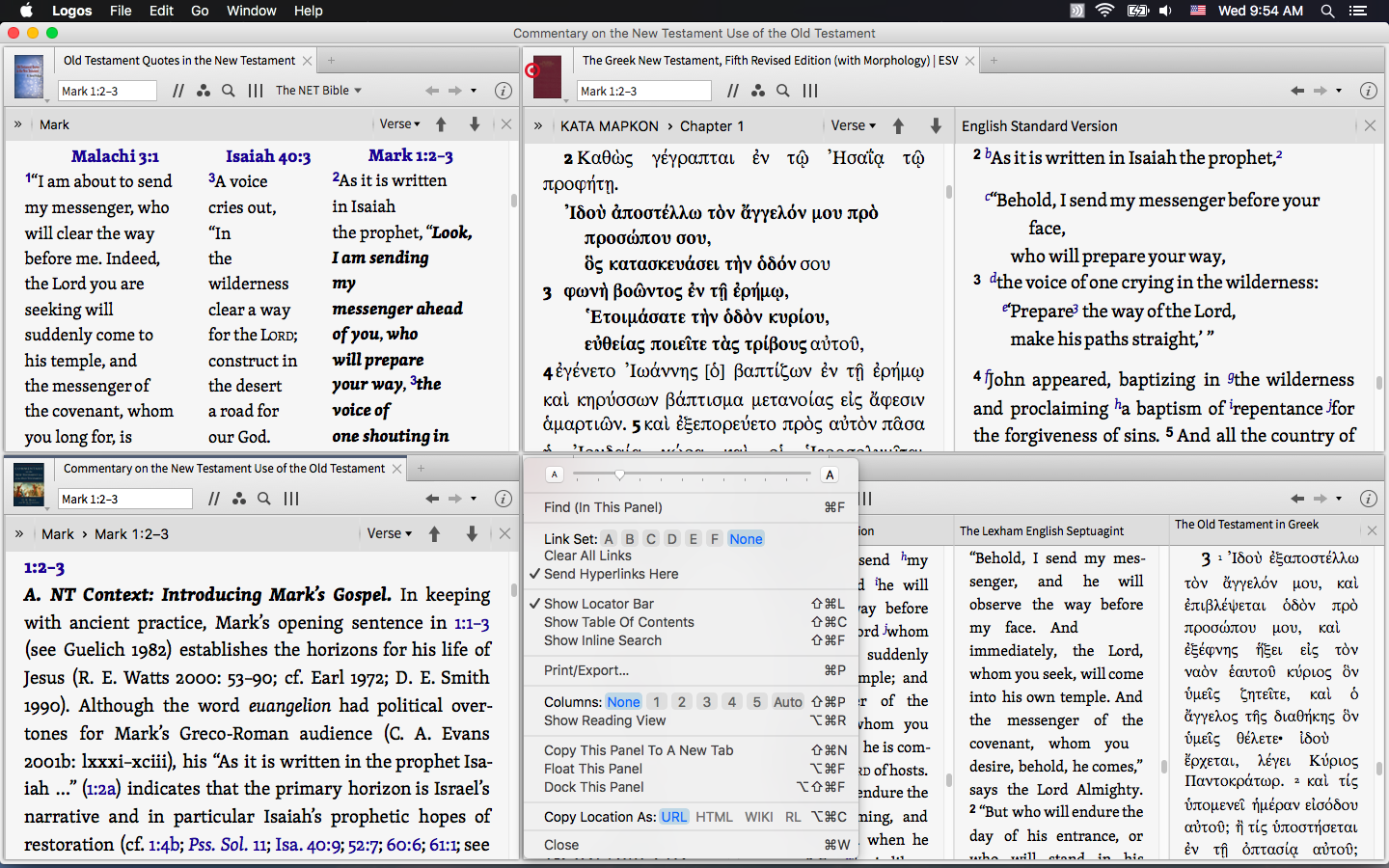Select Link Set None

point(746,539)
